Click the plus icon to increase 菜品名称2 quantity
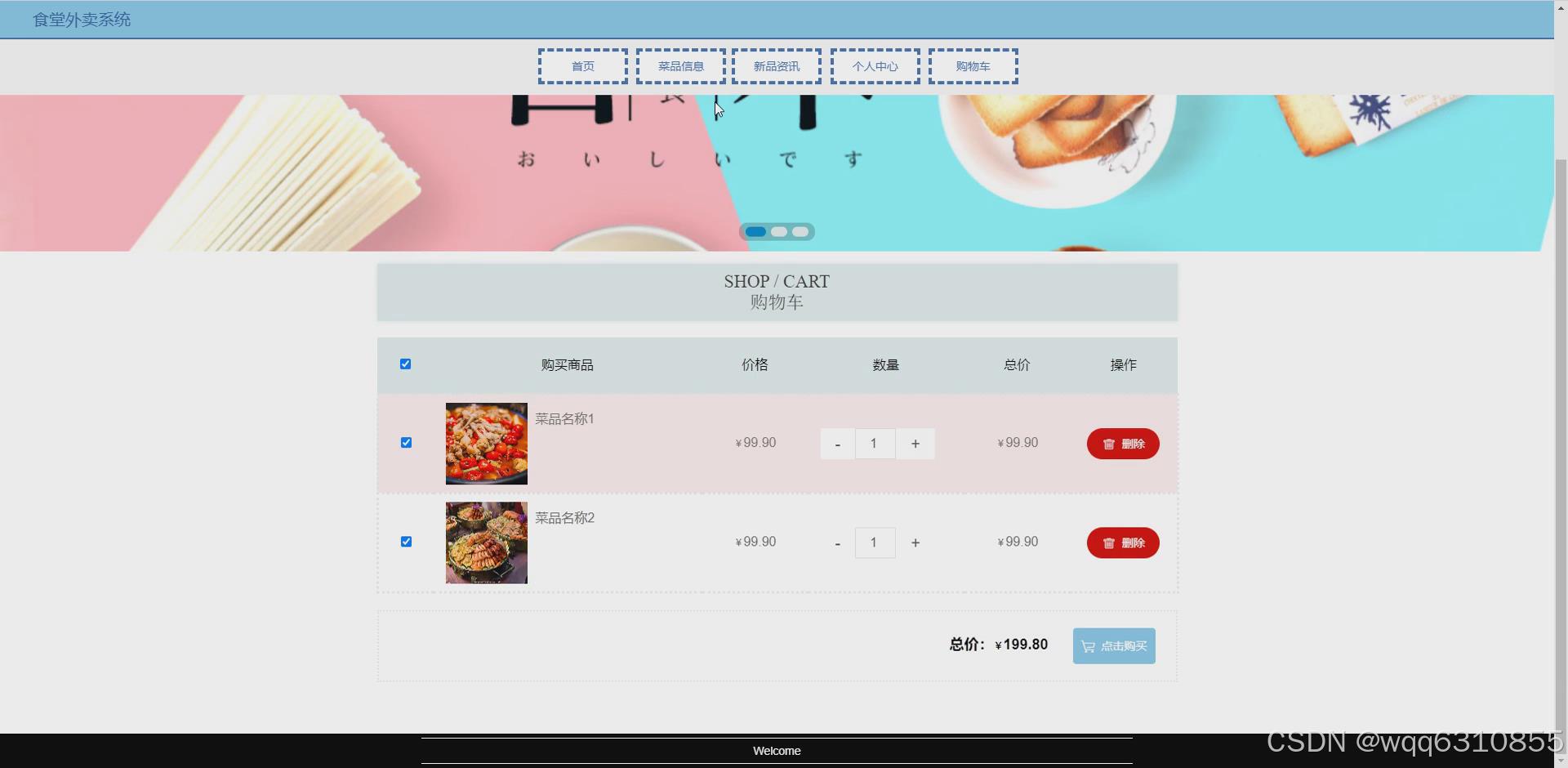 pos(915,543)
